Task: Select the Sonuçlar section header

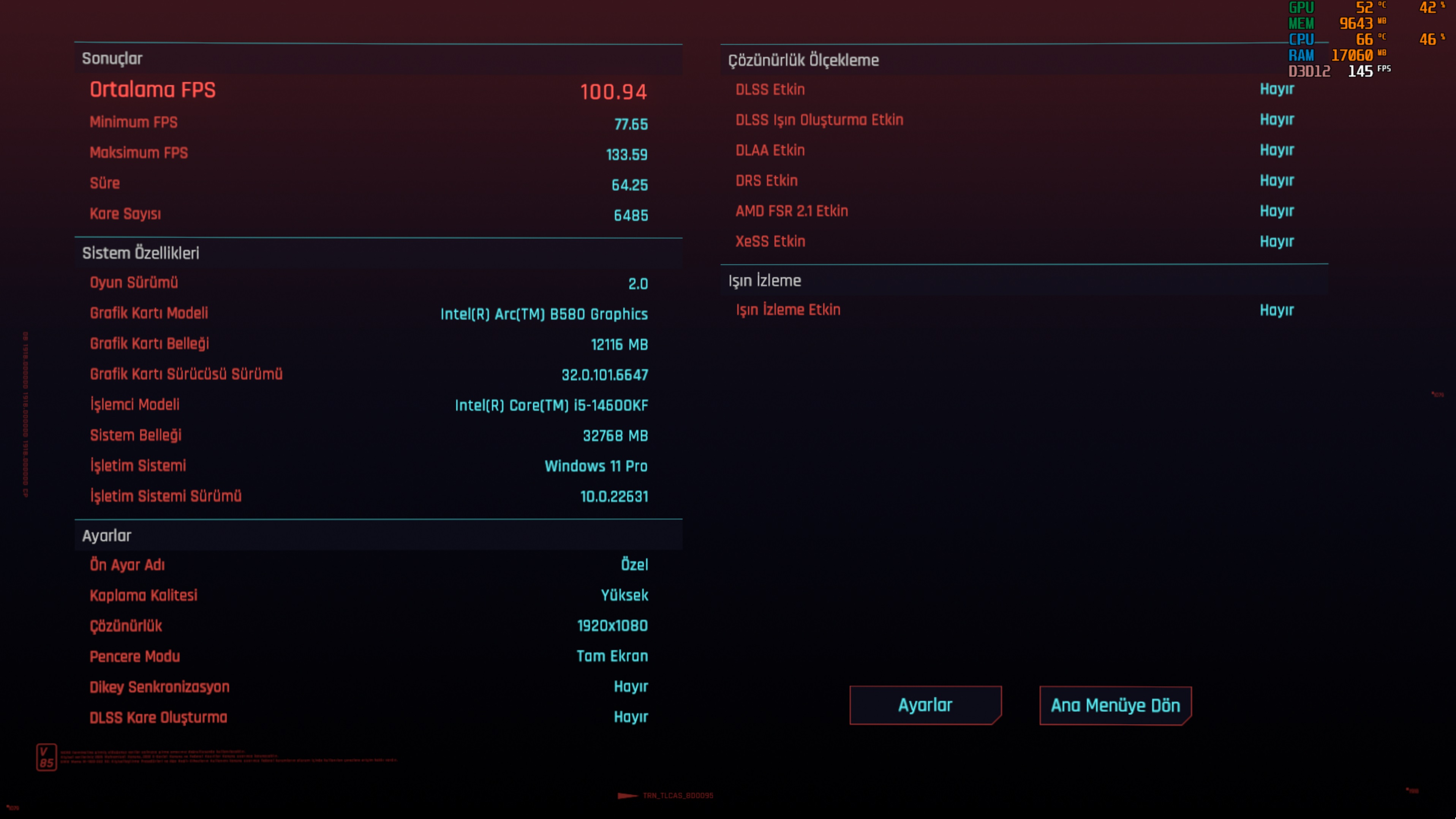Action: pyautogui.click(x=112, y=59)
